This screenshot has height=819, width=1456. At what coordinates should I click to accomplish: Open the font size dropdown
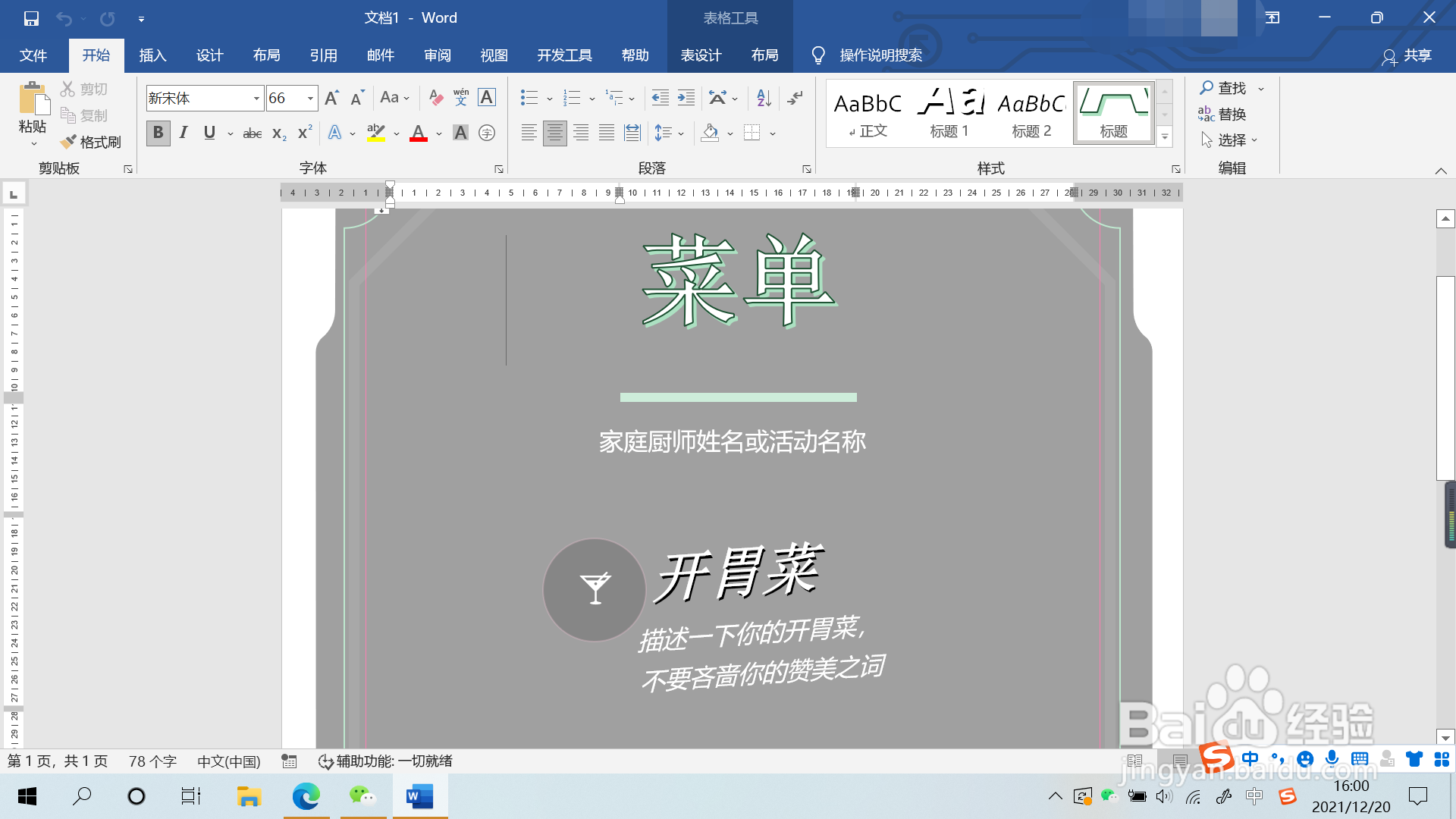(309, 98)
